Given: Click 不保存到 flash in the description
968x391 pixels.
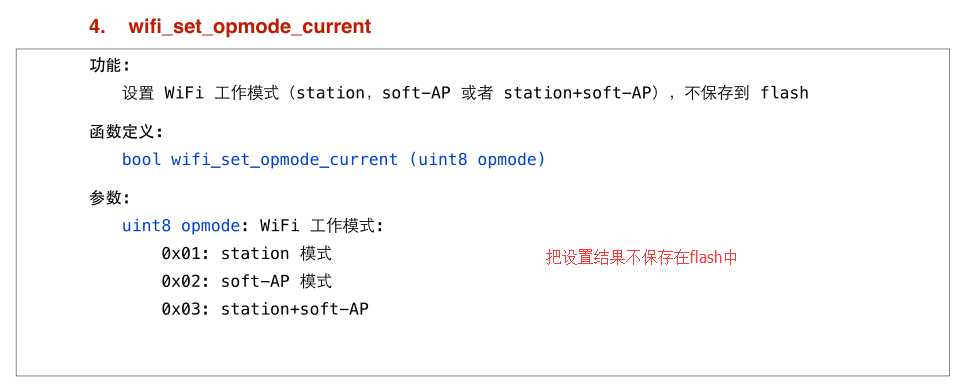Looking at the screenshot, I should pyautogui.click(x=746, y=93).
